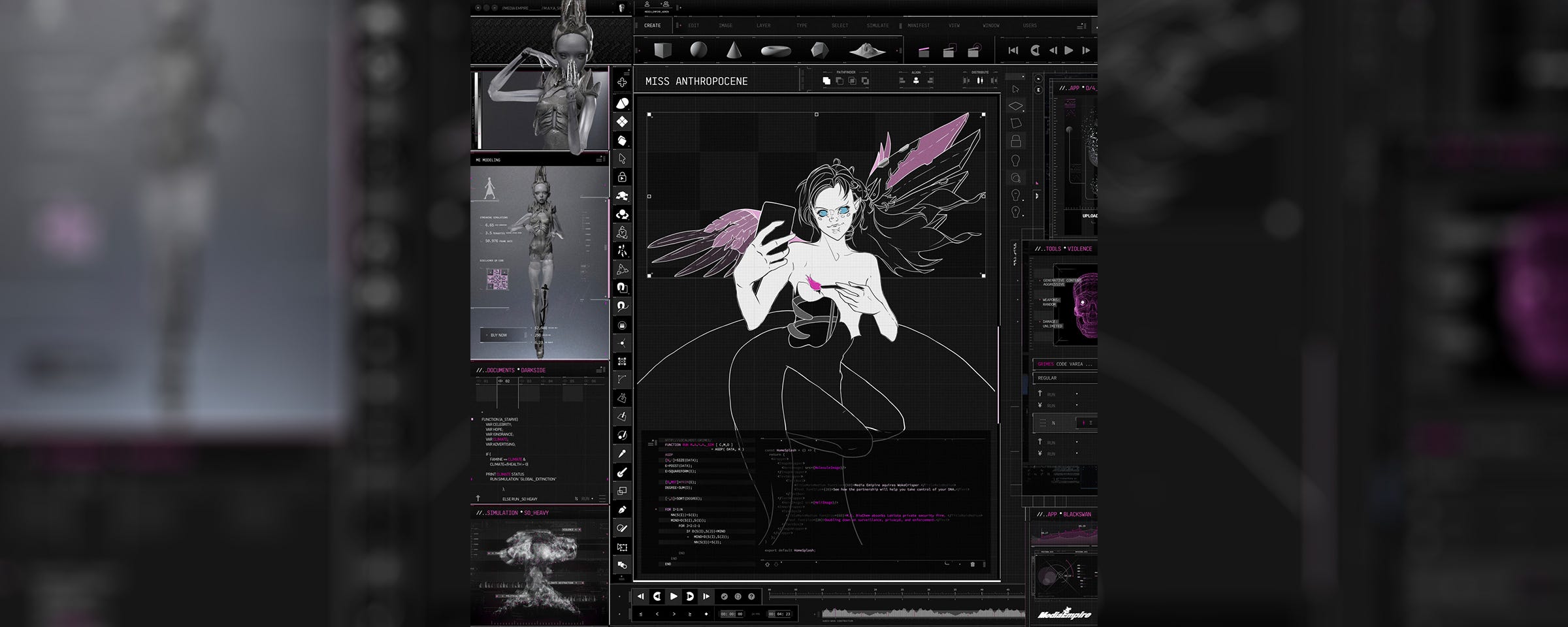This screenshot has width=1568, height=627.
Task: Click the Pathfinder unite filled squares icon
Action: tap(826, 80)
